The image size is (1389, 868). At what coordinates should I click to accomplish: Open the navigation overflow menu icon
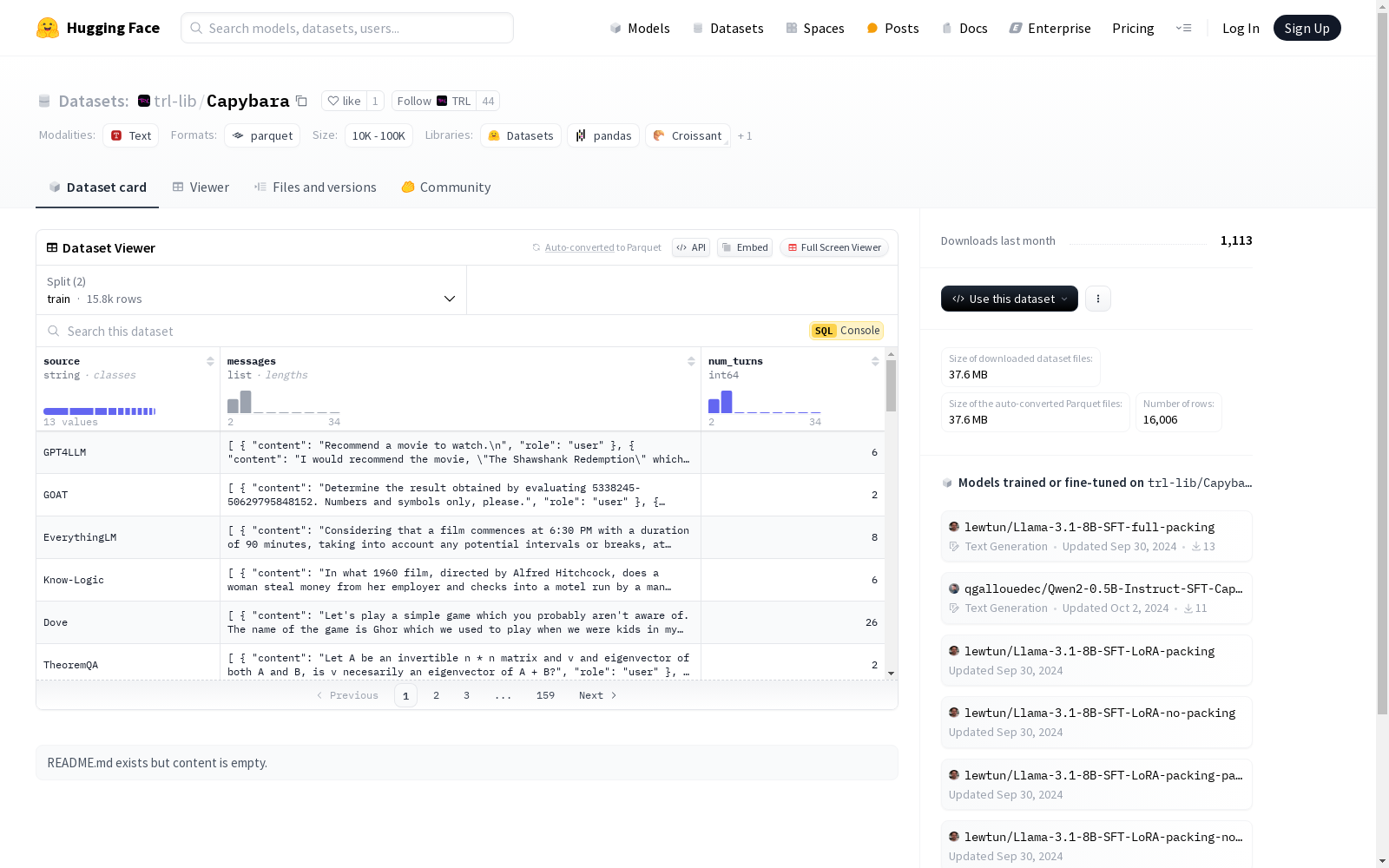click(1183, 28)
